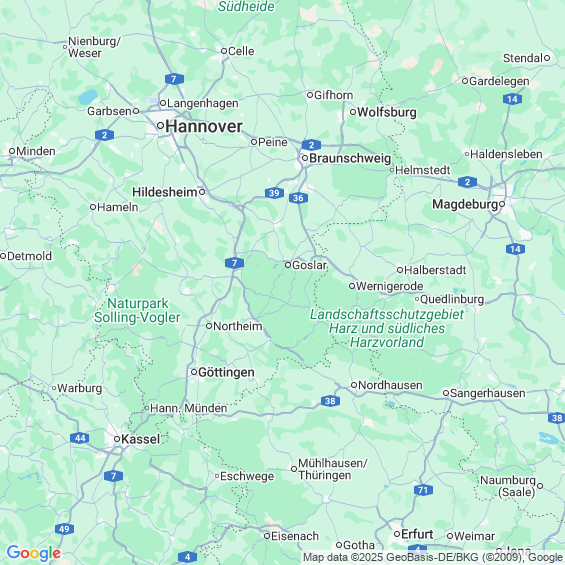565x565 pixels.
Task: Click the A14 shield near Gardelegen
Action: tap(512, 99)
